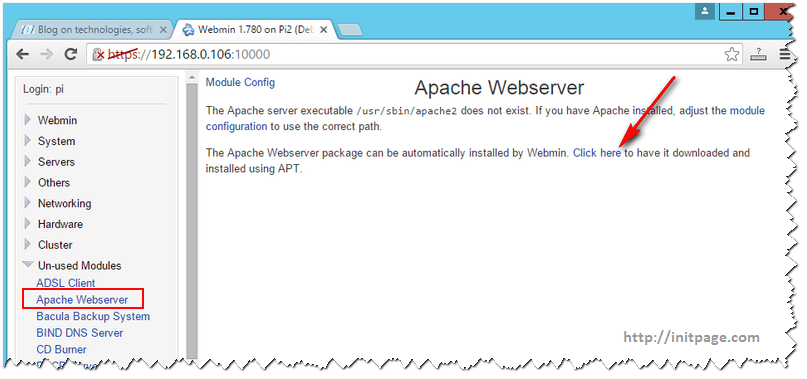Screen dimensions: 807x379
Task: Click the Module Config link
Action: pyautogui.click(x=240, y=82)
